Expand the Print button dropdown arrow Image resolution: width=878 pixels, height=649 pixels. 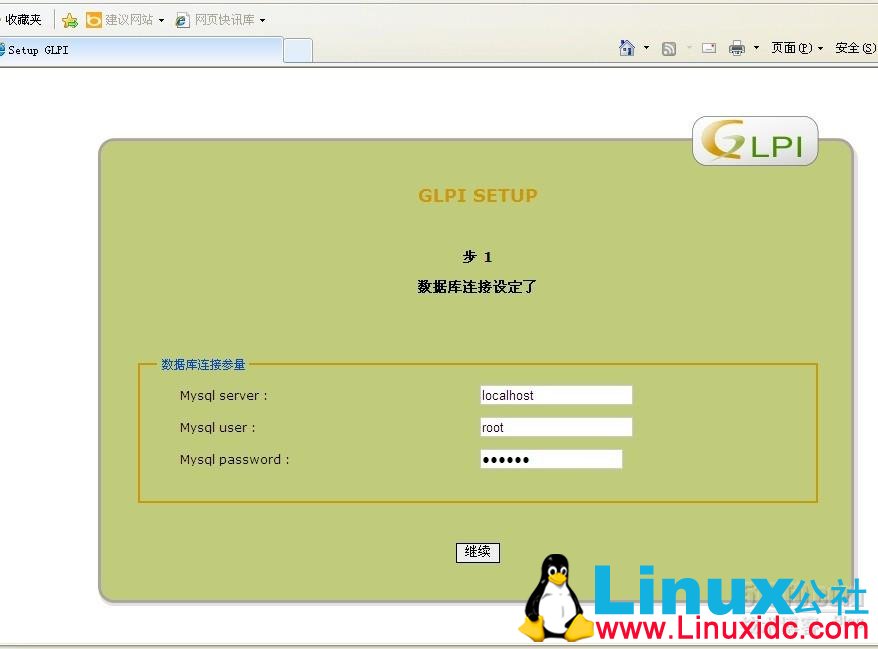(x=756, y=48)
